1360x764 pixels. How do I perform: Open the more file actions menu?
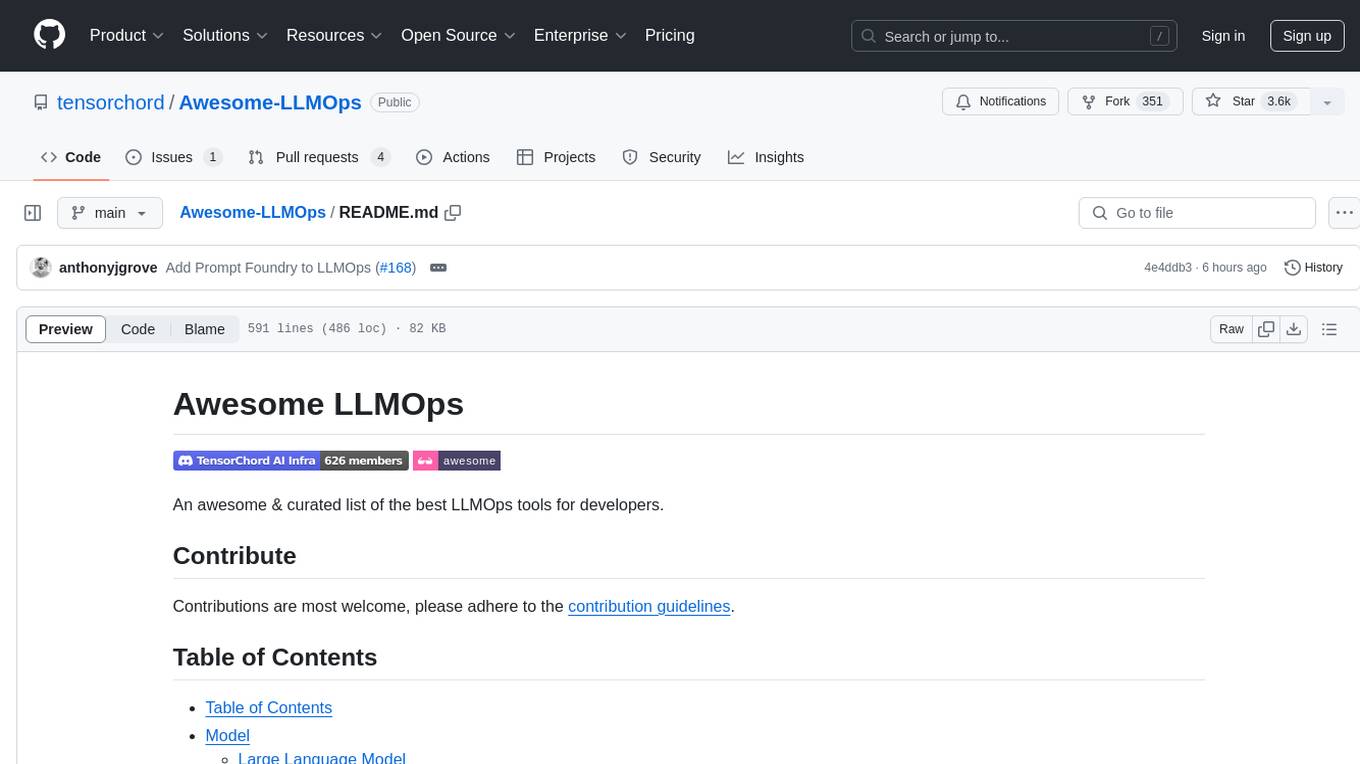pyautogui.click(x=1344, y=213)
